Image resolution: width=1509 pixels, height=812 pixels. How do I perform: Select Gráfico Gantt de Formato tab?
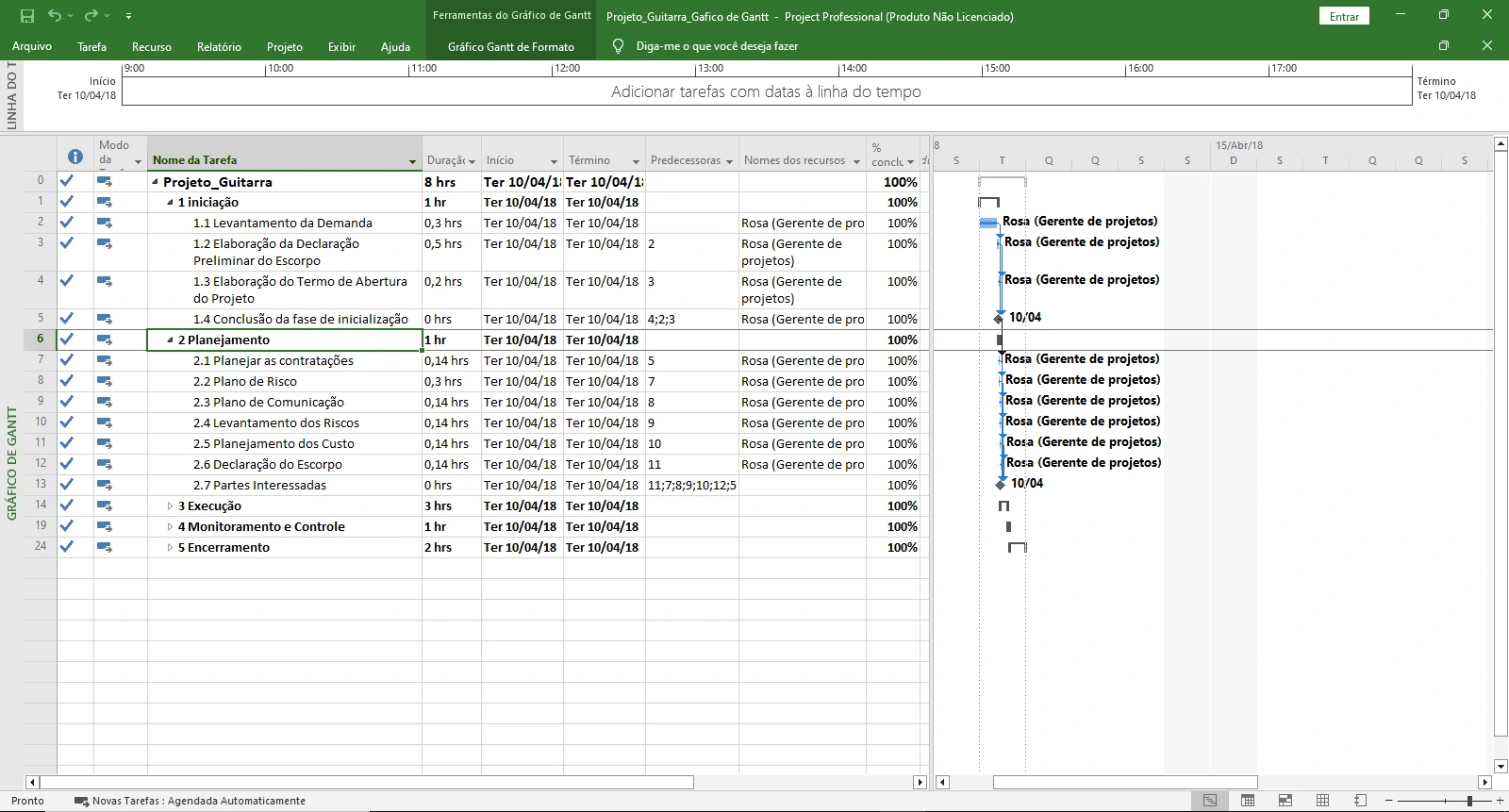tap(511, 46)
